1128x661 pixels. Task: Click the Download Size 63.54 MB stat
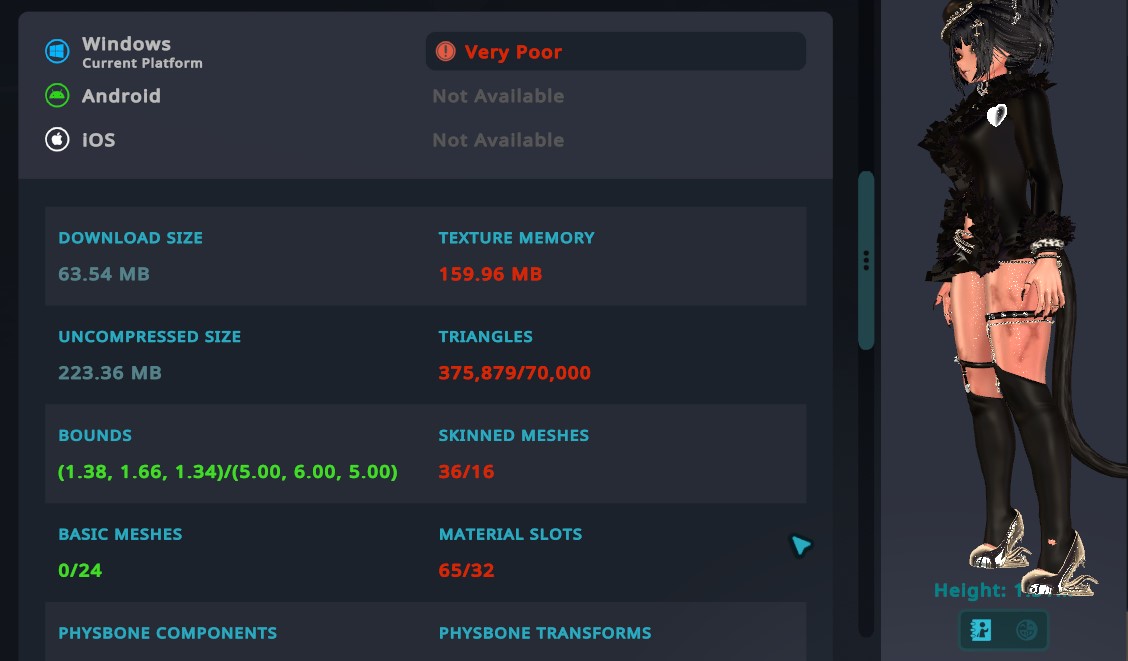click(x=104, y=273)
